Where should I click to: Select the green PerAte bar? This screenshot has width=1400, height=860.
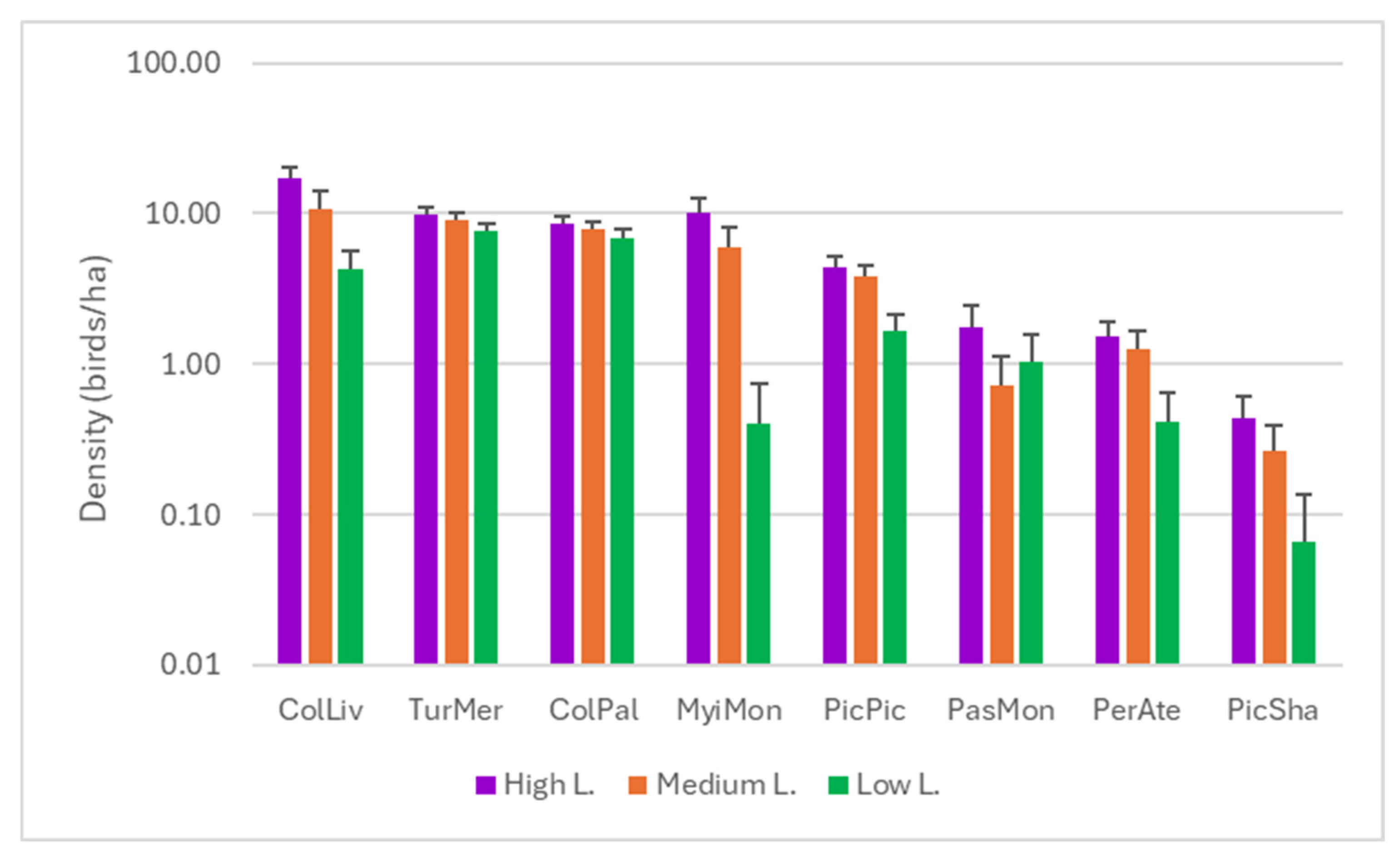coord(1167,542)
